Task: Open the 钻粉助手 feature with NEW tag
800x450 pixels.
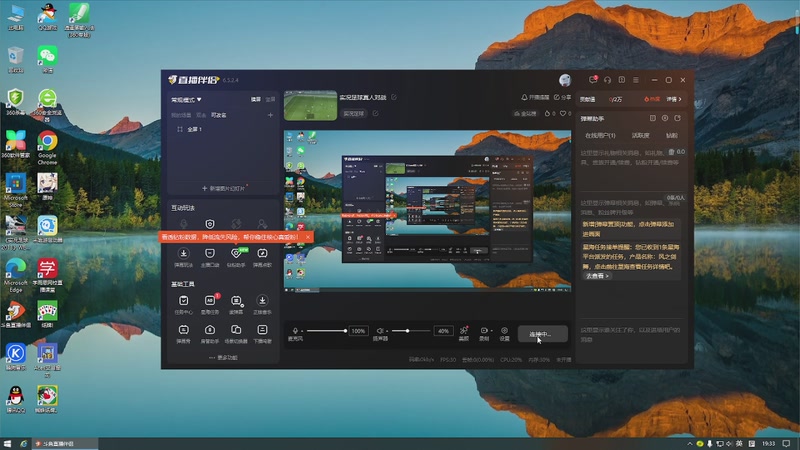Action: [236, 257]
